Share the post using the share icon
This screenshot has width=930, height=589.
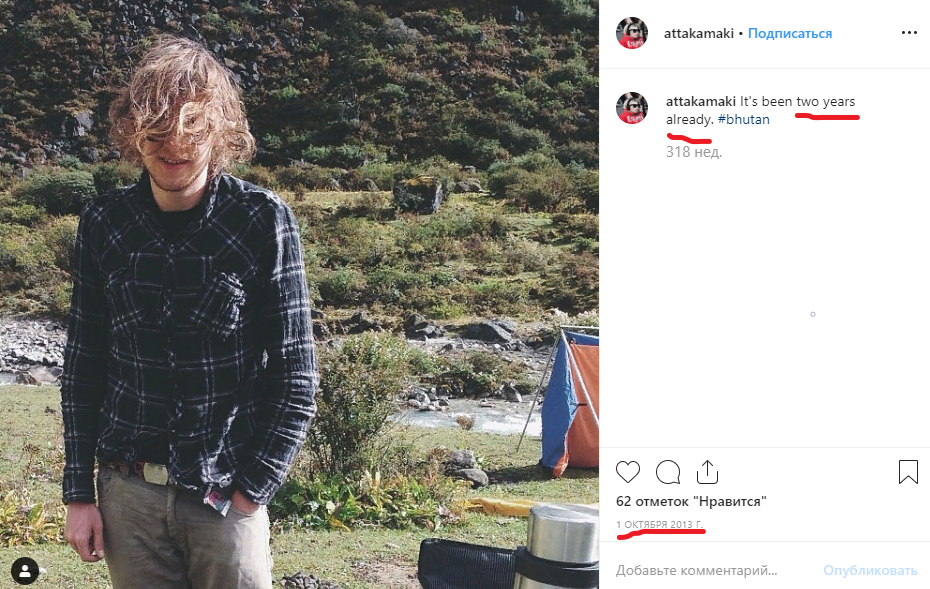707,471
